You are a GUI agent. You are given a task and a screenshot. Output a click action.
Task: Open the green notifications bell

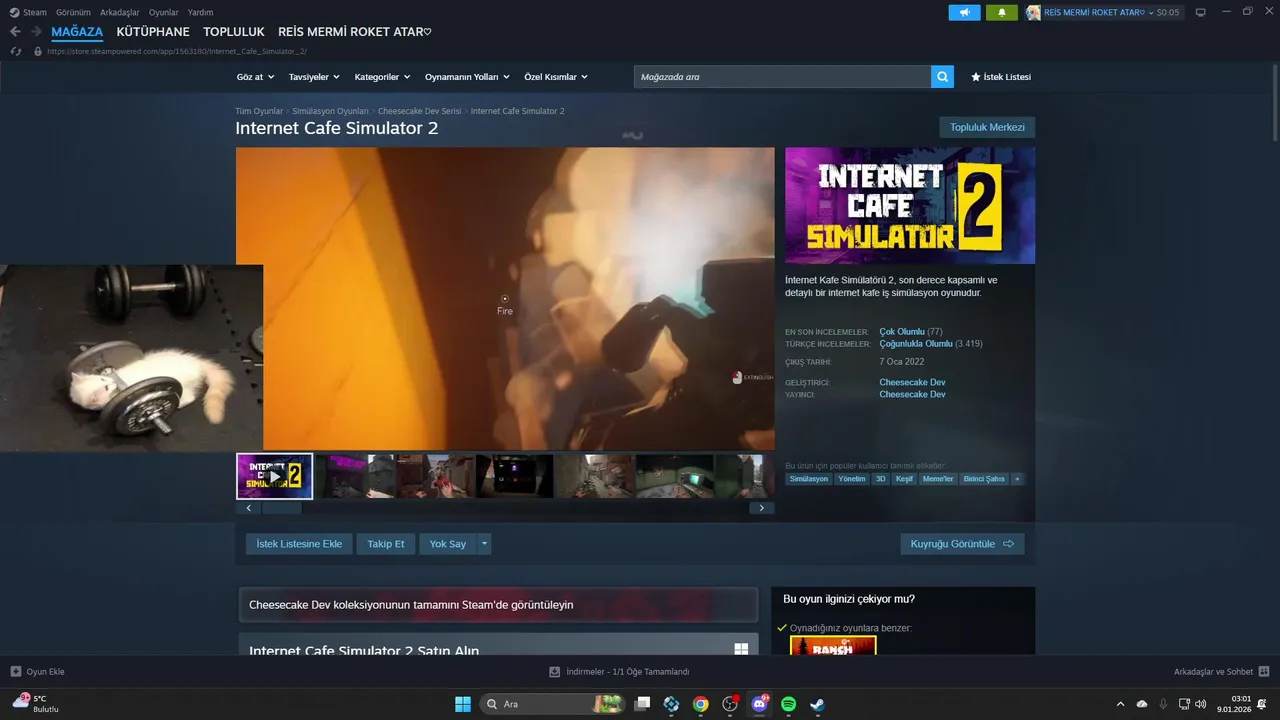pos(1001,12)
